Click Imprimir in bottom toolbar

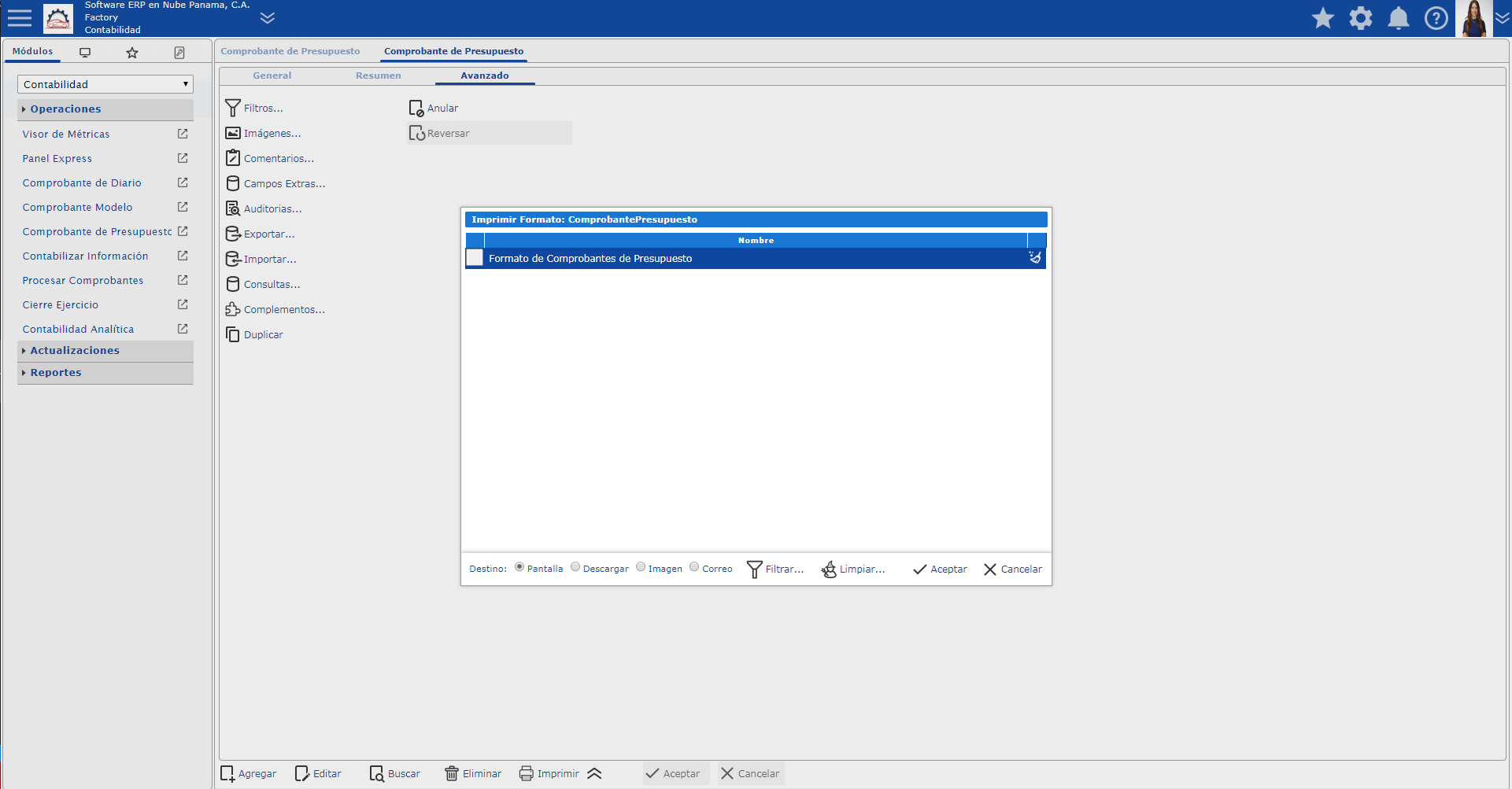click(549, 774)
